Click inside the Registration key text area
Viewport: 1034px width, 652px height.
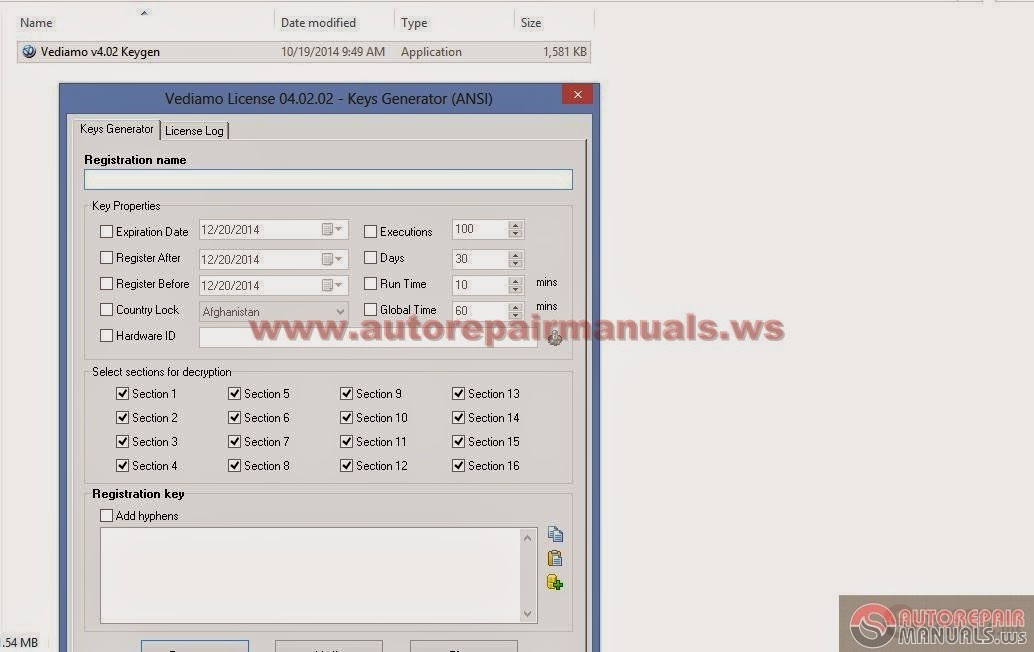[x=311, y=575]
